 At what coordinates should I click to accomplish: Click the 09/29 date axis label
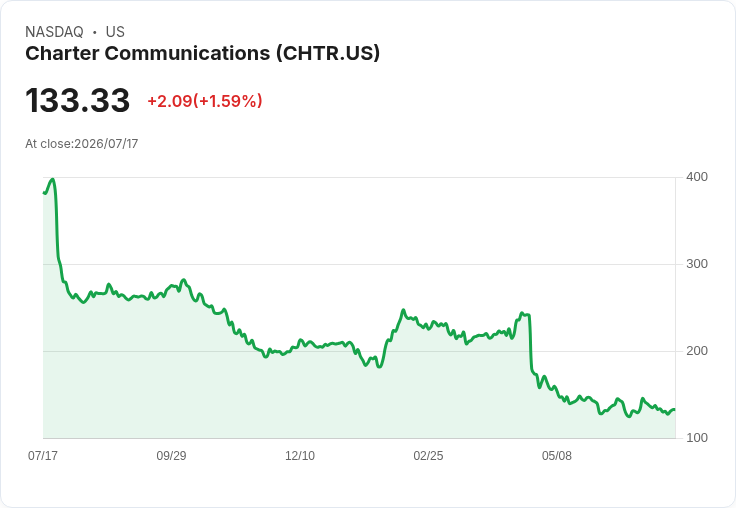click(x=171, y=455)
